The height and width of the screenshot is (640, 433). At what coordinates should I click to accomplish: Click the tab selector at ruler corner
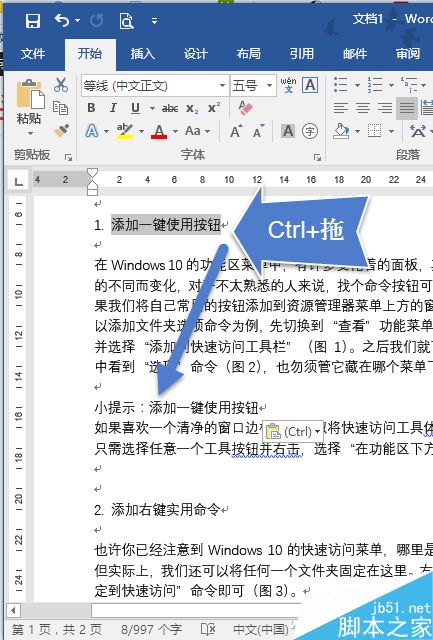pos(18,181)
